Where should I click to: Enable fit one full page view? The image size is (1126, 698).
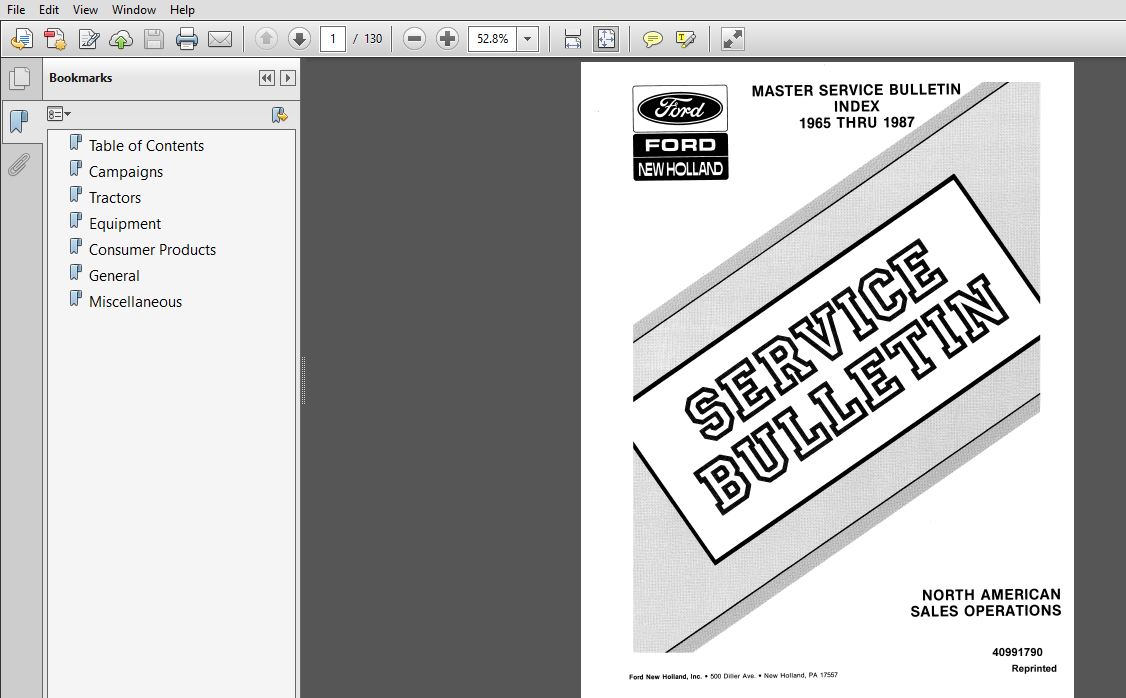(606, 39)
